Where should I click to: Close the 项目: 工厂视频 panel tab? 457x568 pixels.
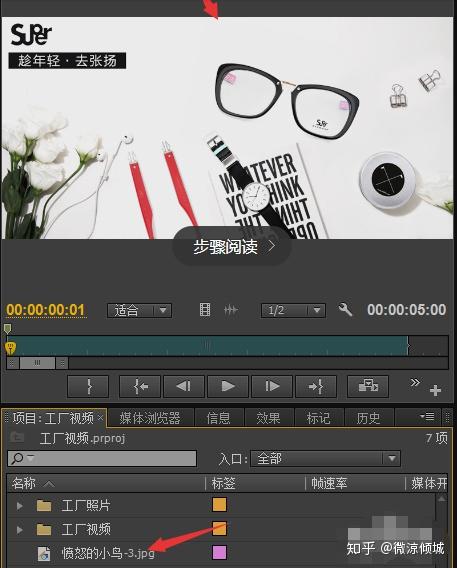point(101,418)
